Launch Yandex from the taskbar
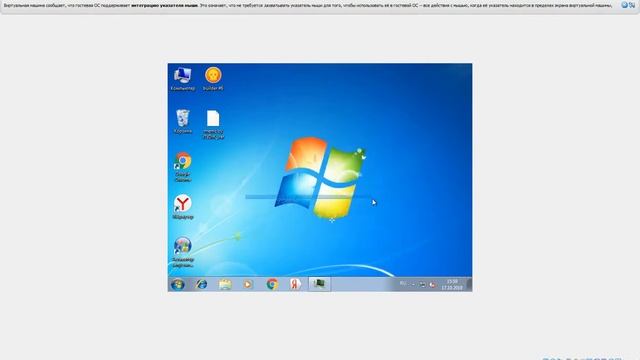Viewport: 640px width, 360px height. pos(295,284)
